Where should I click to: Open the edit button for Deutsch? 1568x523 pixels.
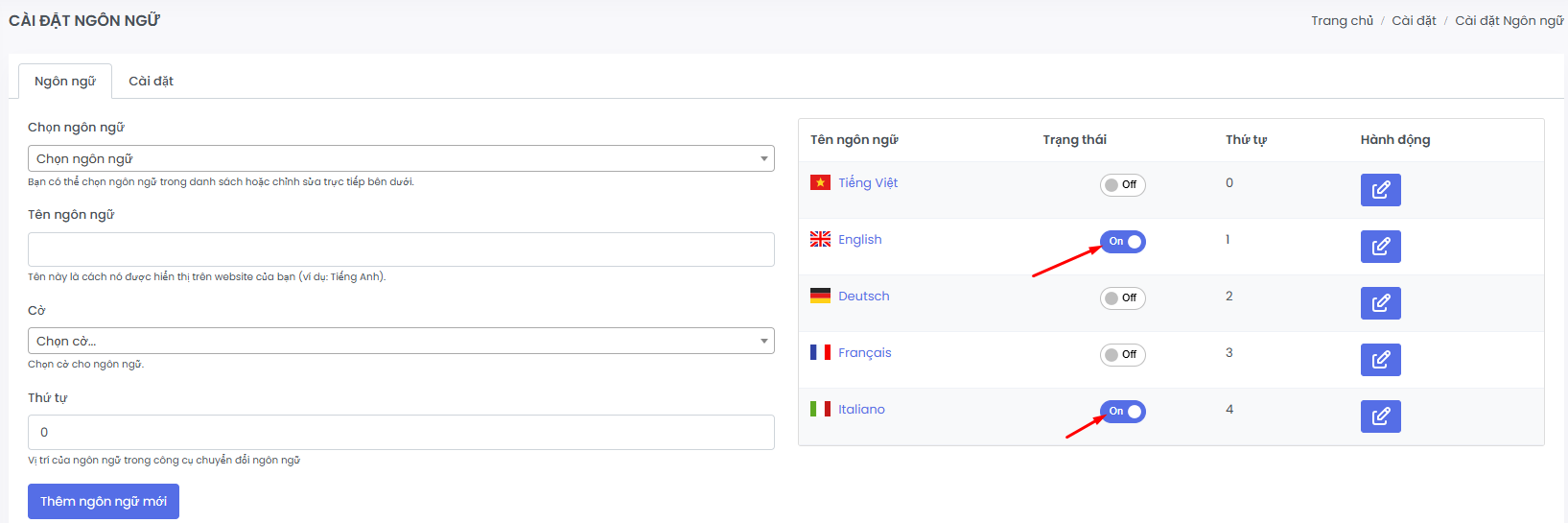pyautogui.click(x=1380, y=303)
